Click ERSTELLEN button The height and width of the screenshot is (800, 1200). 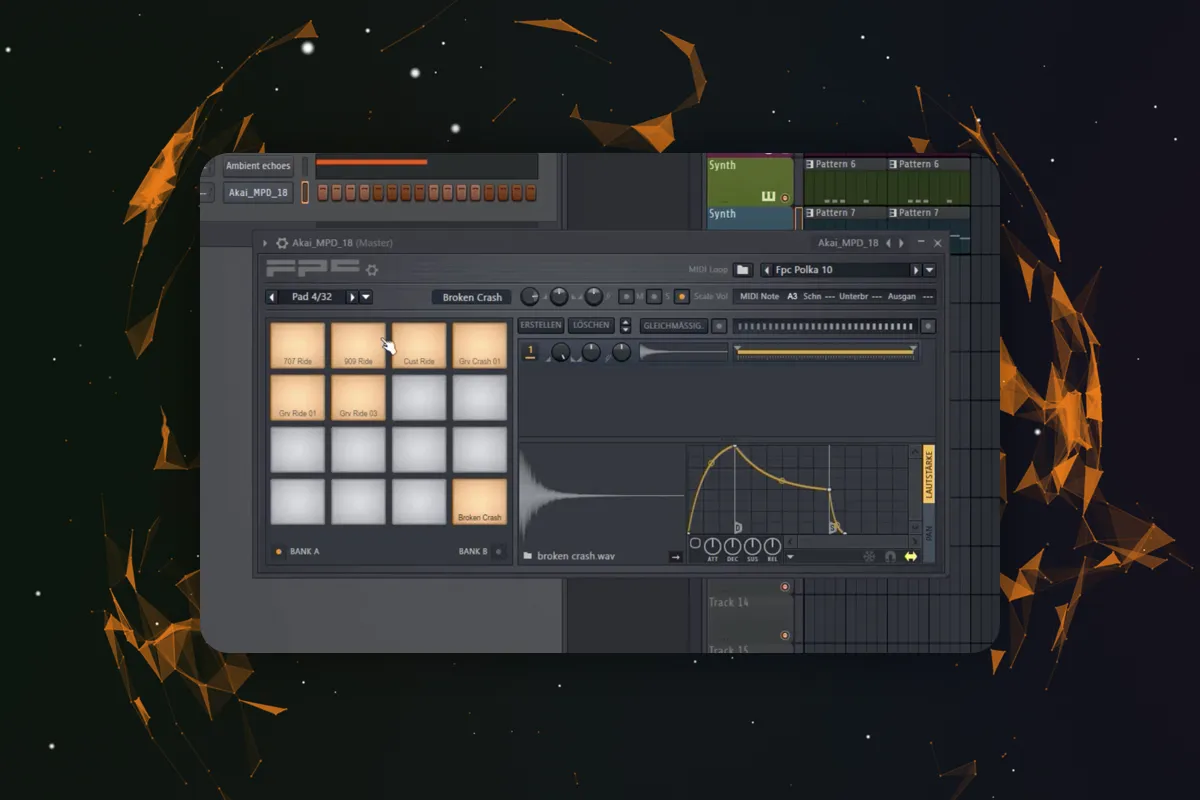541,326
